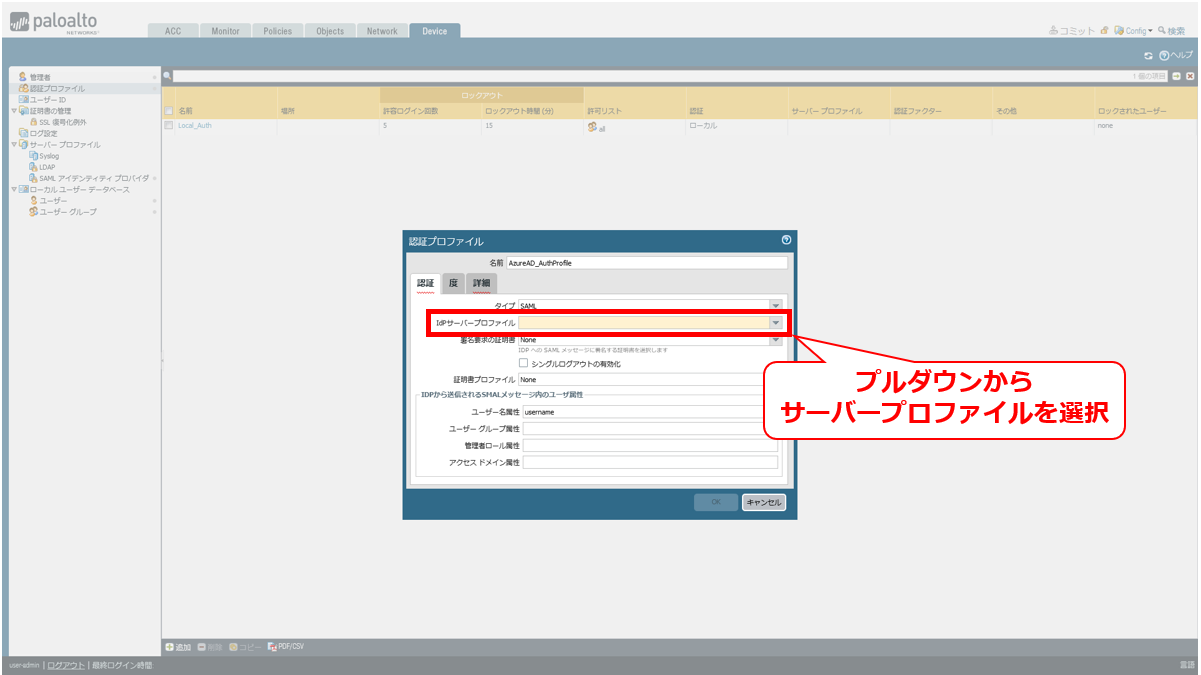
Task: Click the config lock icon in top bar
Action: click(x=1104, y=31)
